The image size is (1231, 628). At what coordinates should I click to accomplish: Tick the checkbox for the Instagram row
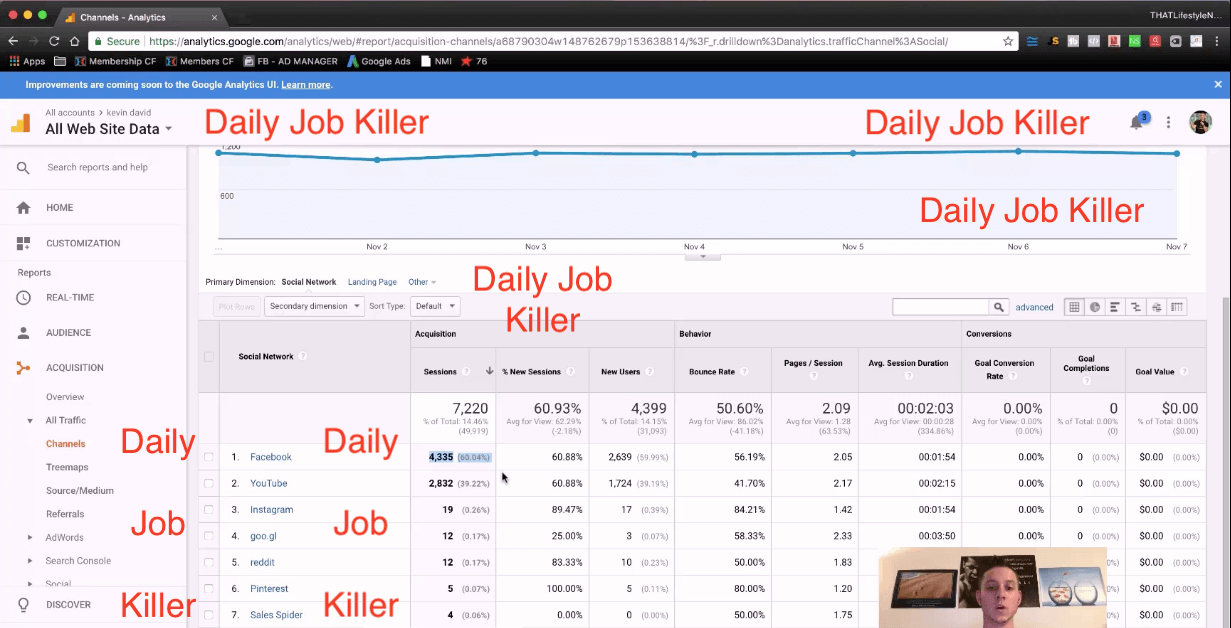[x=209, y=509]
